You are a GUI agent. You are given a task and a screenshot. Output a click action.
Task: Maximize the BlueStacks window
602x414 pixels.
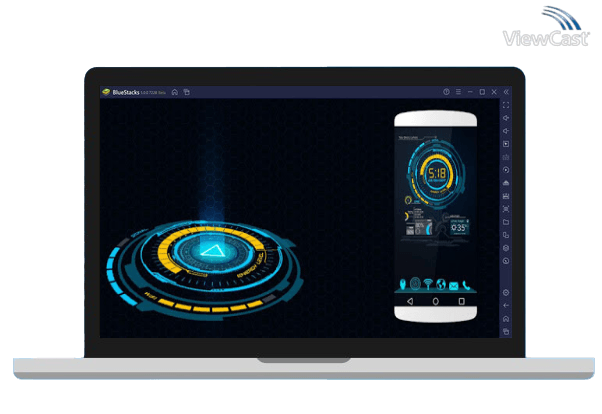click(482, 92)
